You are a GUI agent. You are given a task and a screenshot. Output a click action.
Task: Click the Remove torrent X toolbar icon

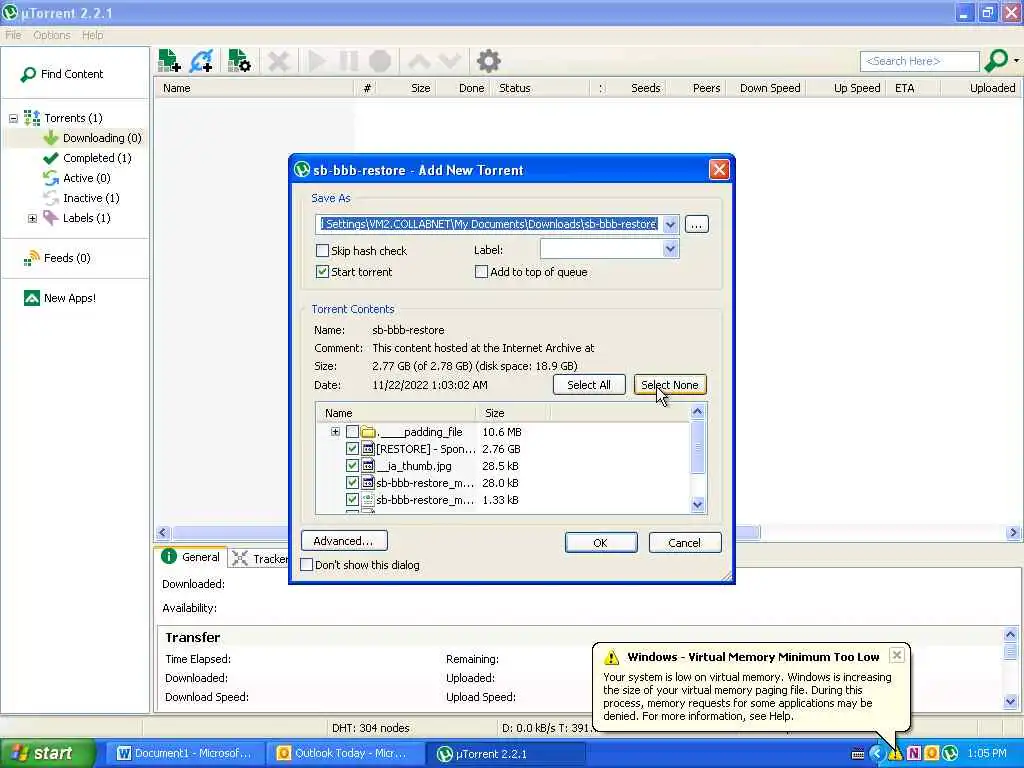coord(279,61)
